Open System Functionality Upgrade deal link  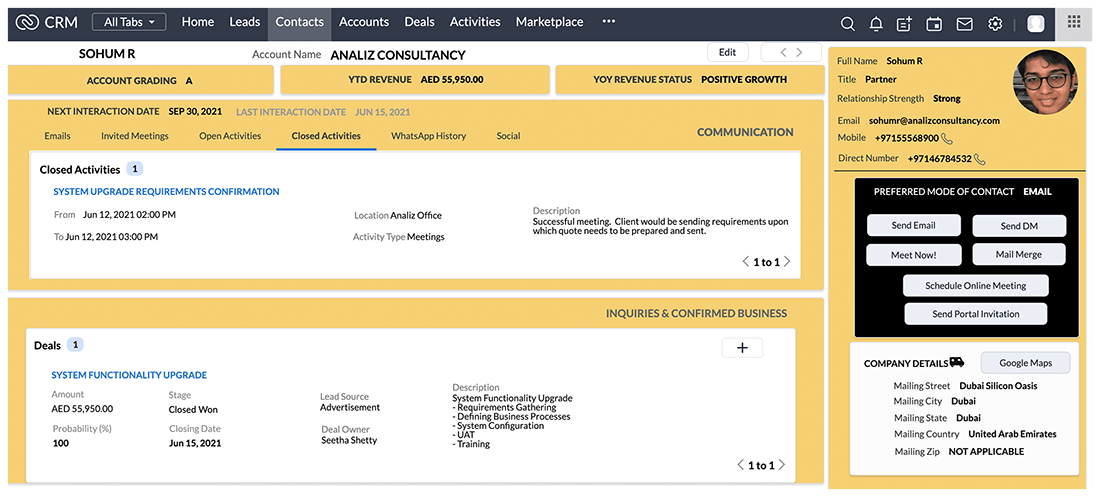129,376
